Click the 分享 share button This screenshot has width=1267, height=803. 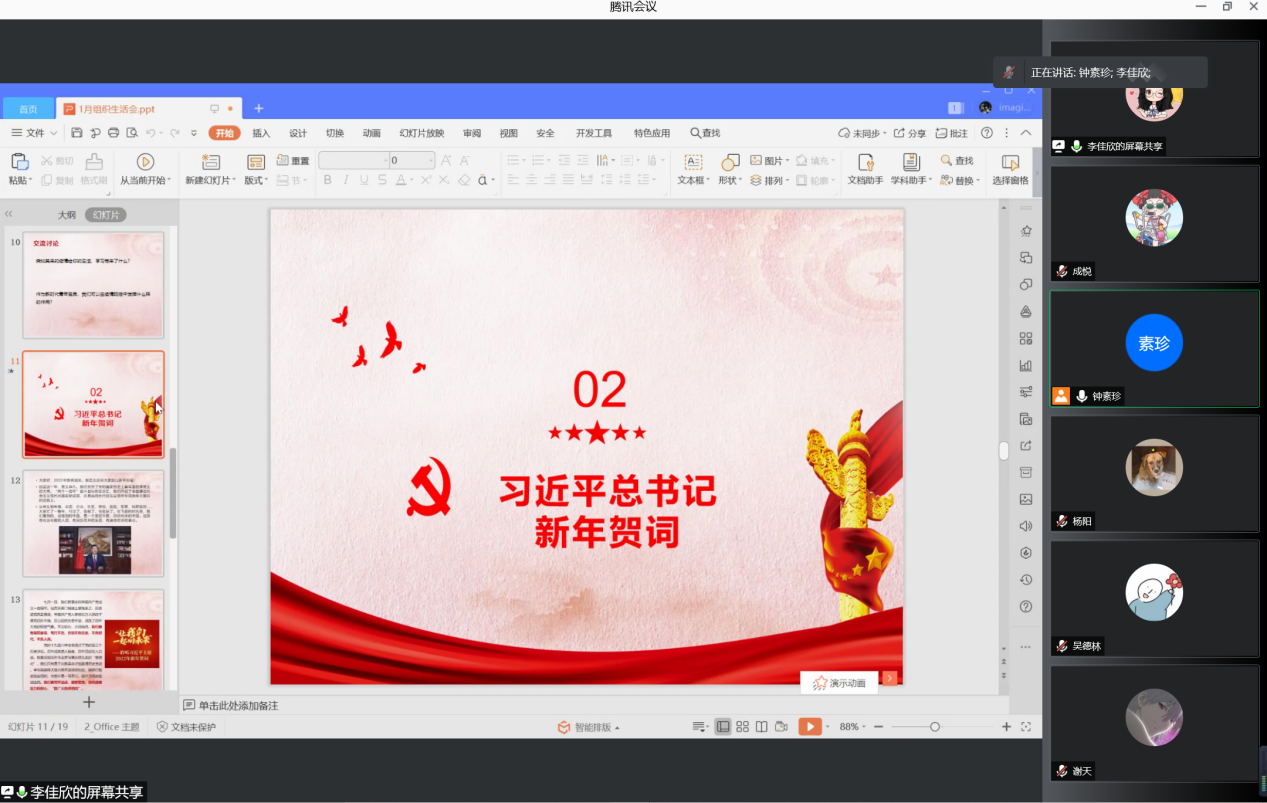pos(910,133)
